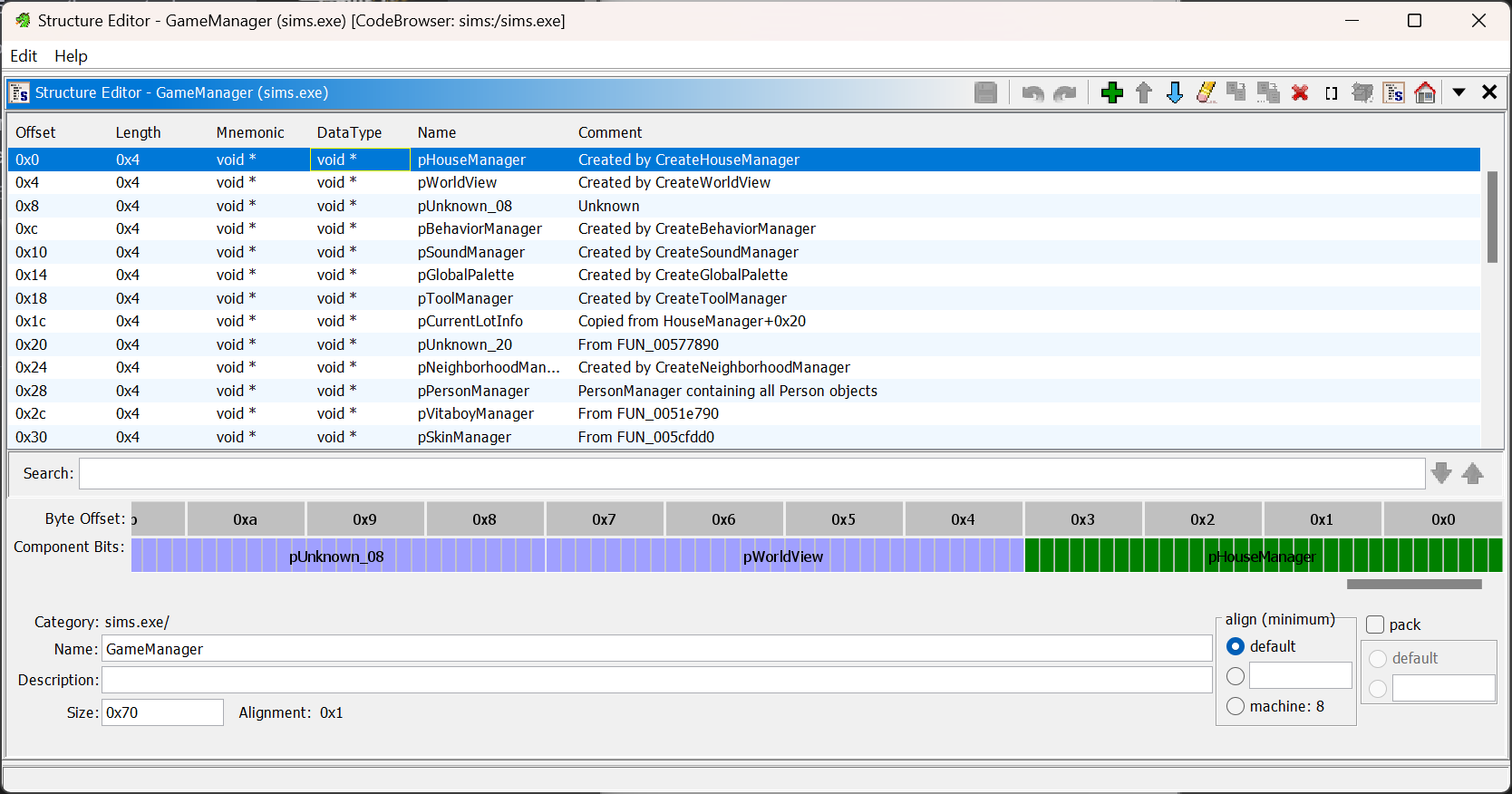Select the default align radio button
The image size is (1512, 794).
pos(1236,646)
